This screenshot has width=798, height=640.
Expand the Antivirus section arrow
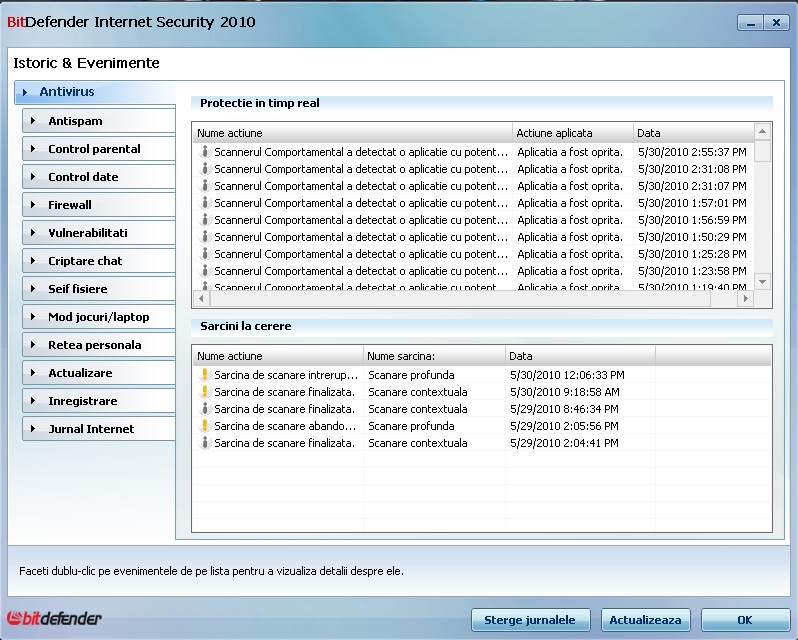pos(25,92)
